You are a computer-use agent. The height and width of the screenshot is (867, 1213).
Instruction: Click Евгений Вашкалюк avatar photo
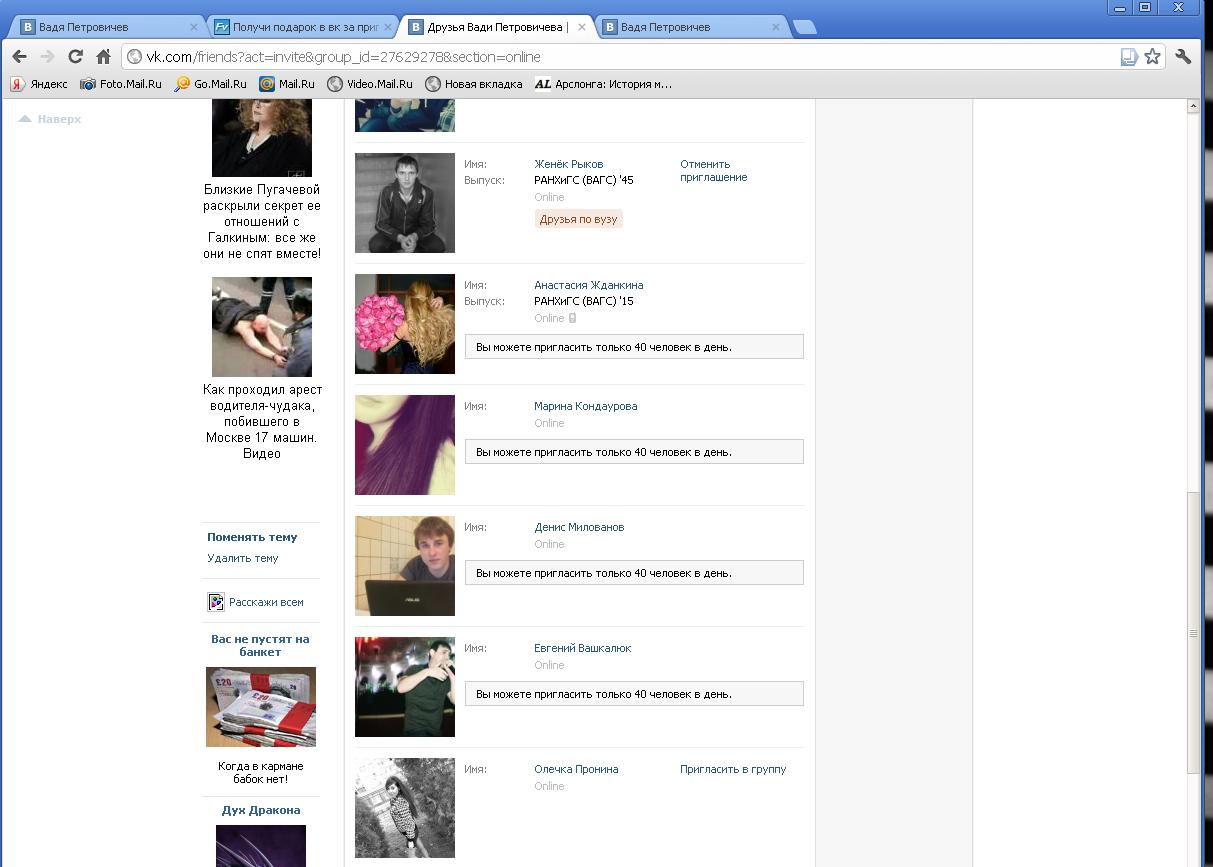[405, 687]
